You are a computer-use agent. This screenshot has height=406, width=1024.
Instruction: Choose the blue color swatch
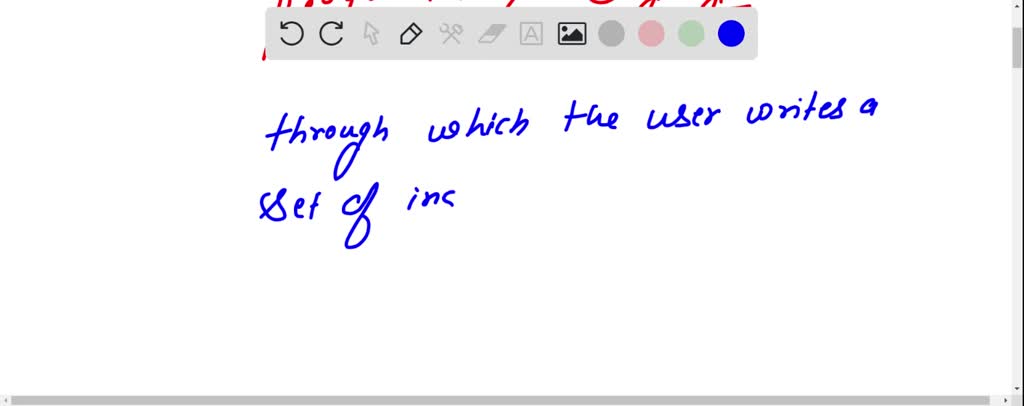click(731, 33)
